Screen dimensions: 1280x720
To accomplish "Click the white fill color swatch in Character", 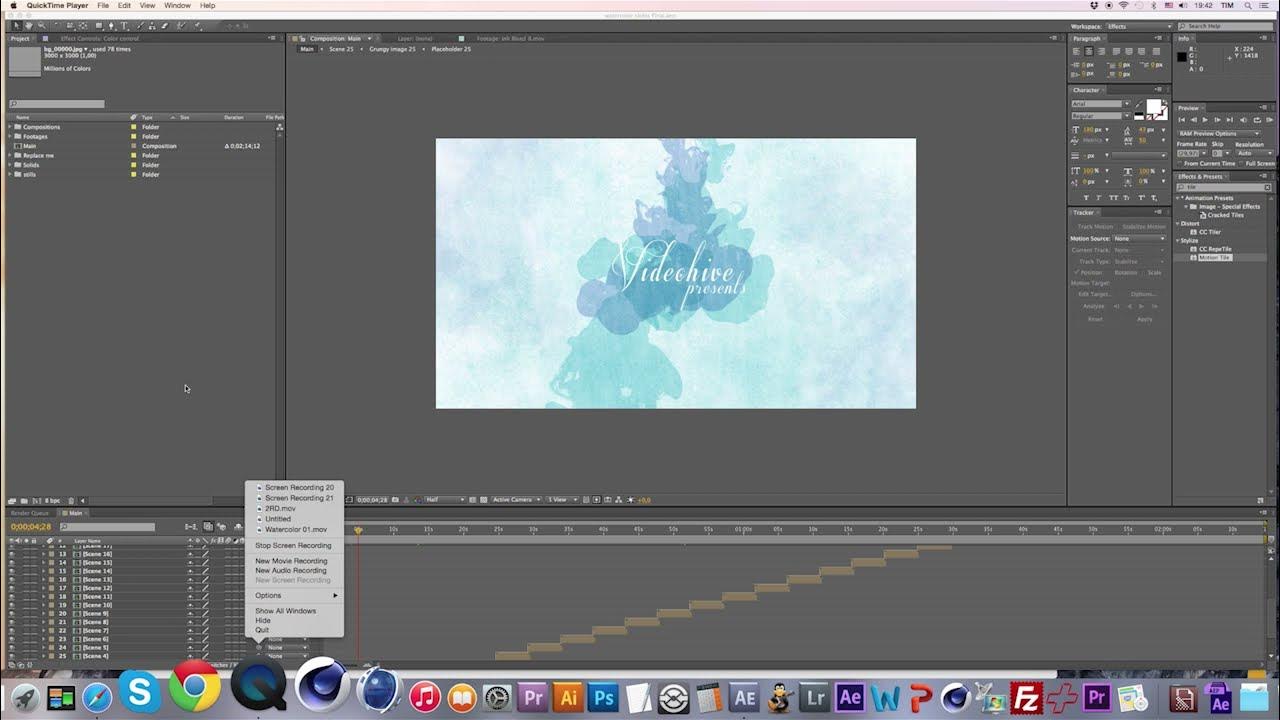I will click(x=1154, y=106).
